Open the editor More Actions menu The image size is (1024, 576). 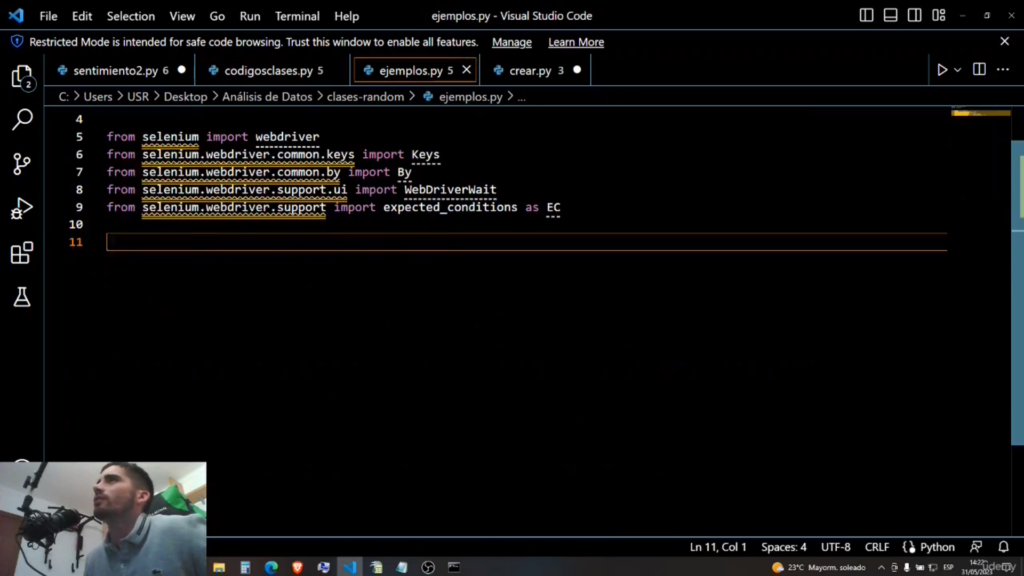(1003, 70)
